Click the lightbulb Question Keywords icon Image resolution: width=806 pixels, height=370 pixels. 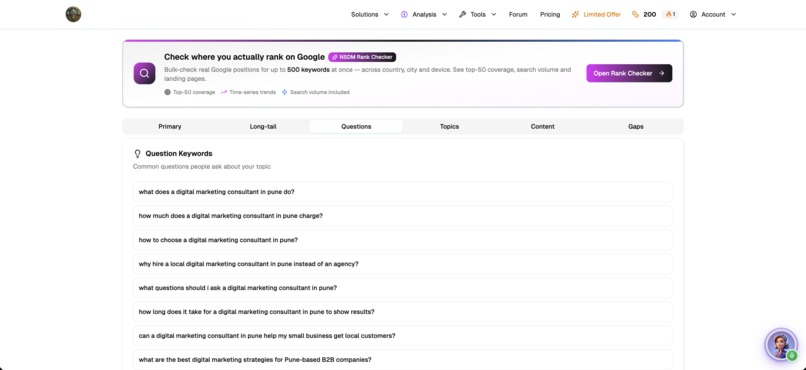(137, 154)
